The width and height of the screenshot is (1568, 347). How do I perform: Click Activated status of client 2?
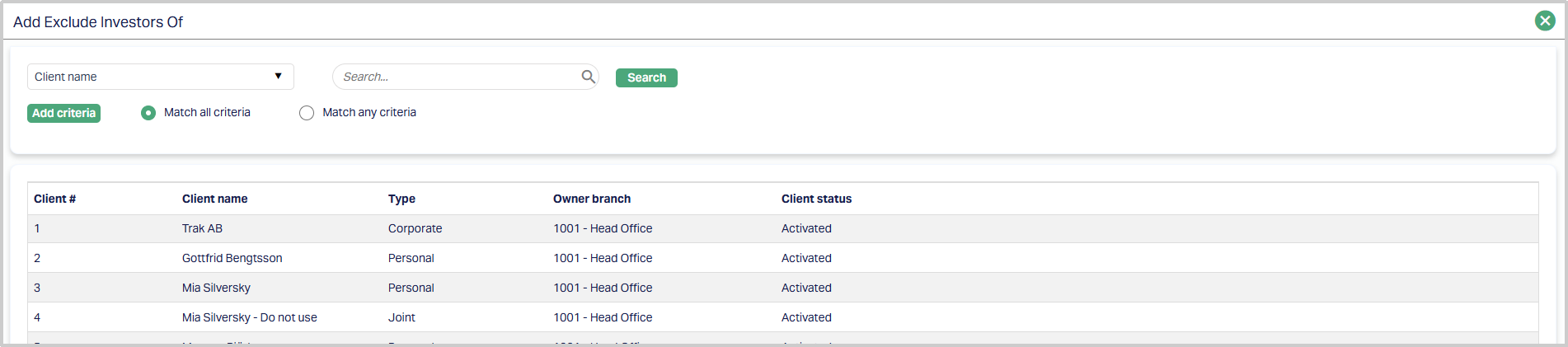click(806, 258)
